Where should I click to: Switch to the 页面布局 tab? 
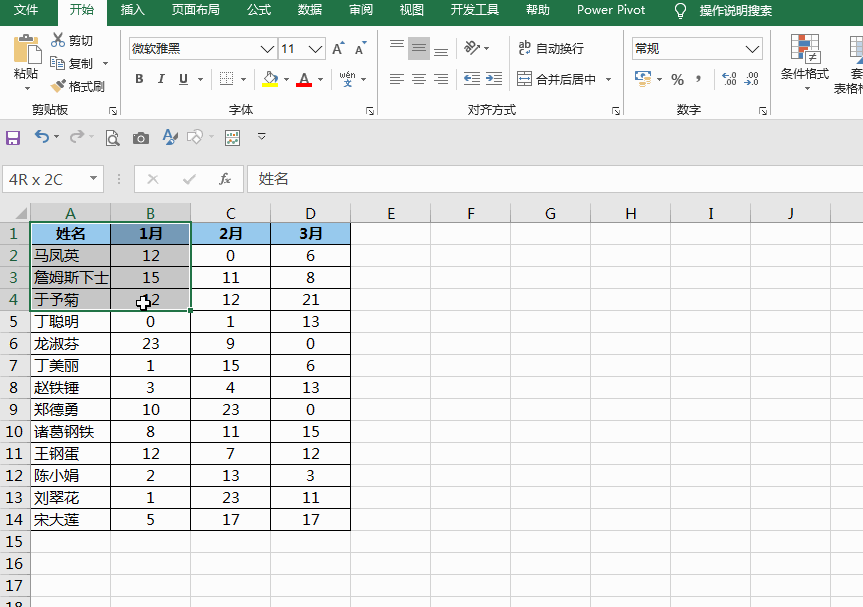(x=195, y=10)
